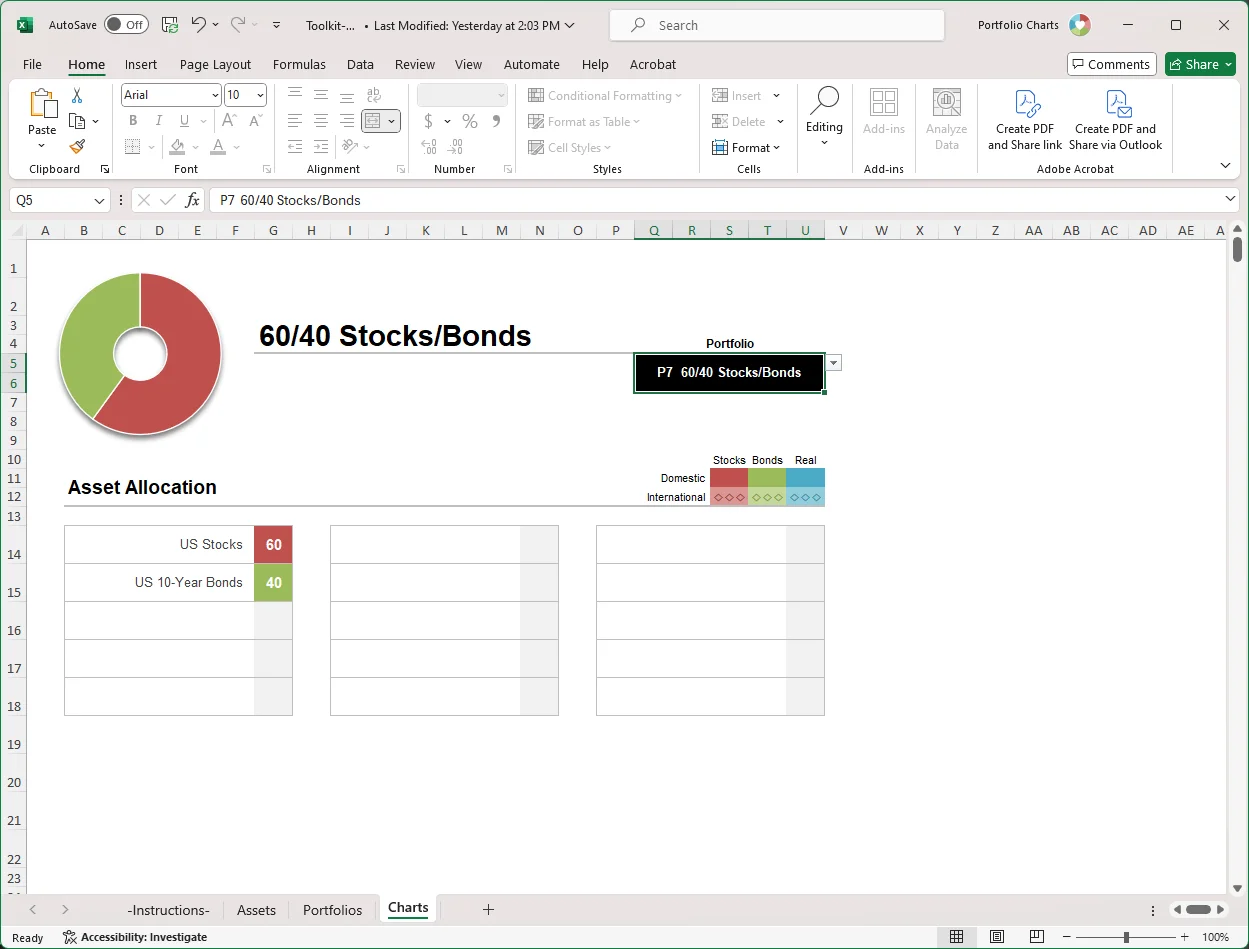Screen dimensions: 1249x949
Task: Click the Search box in title bar
Action: click(776, 25)
